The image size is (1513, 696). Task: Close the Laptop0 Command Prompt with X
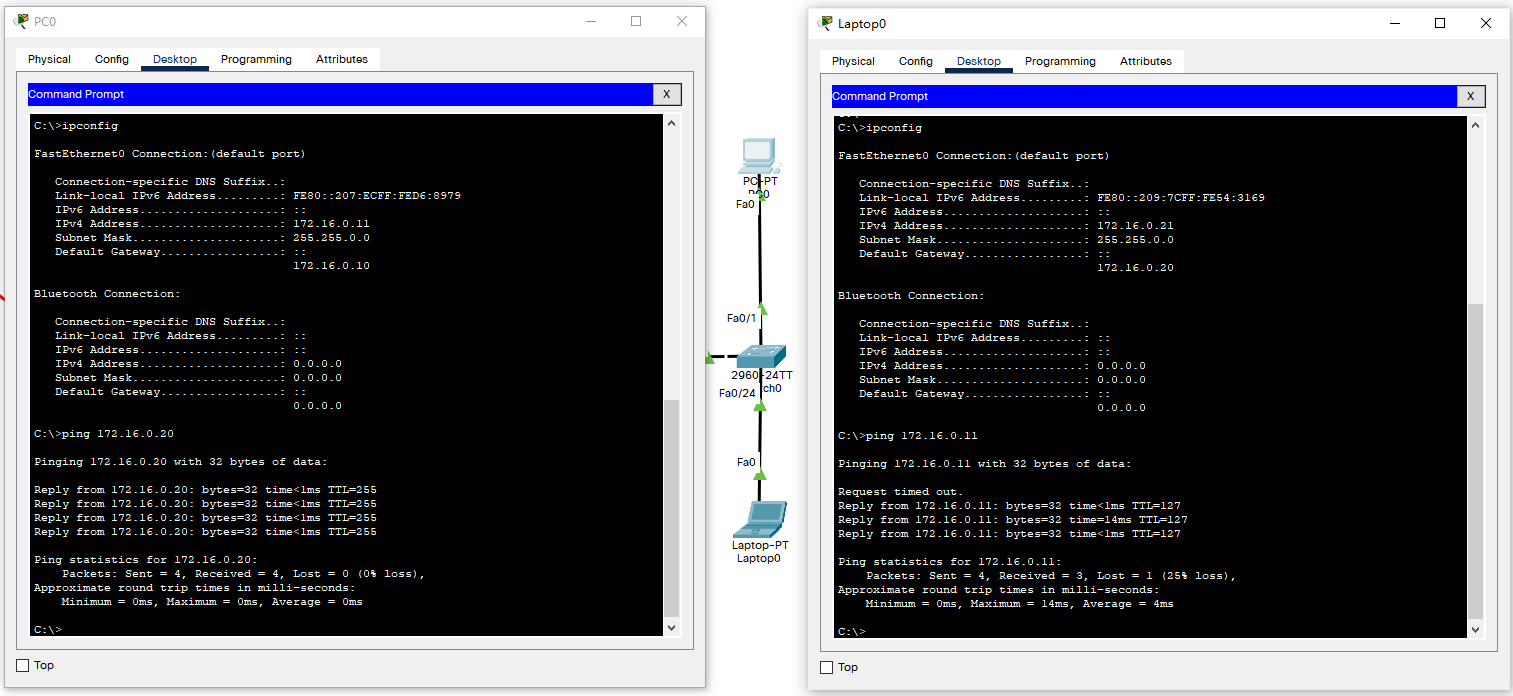[x=1470, y=96]
